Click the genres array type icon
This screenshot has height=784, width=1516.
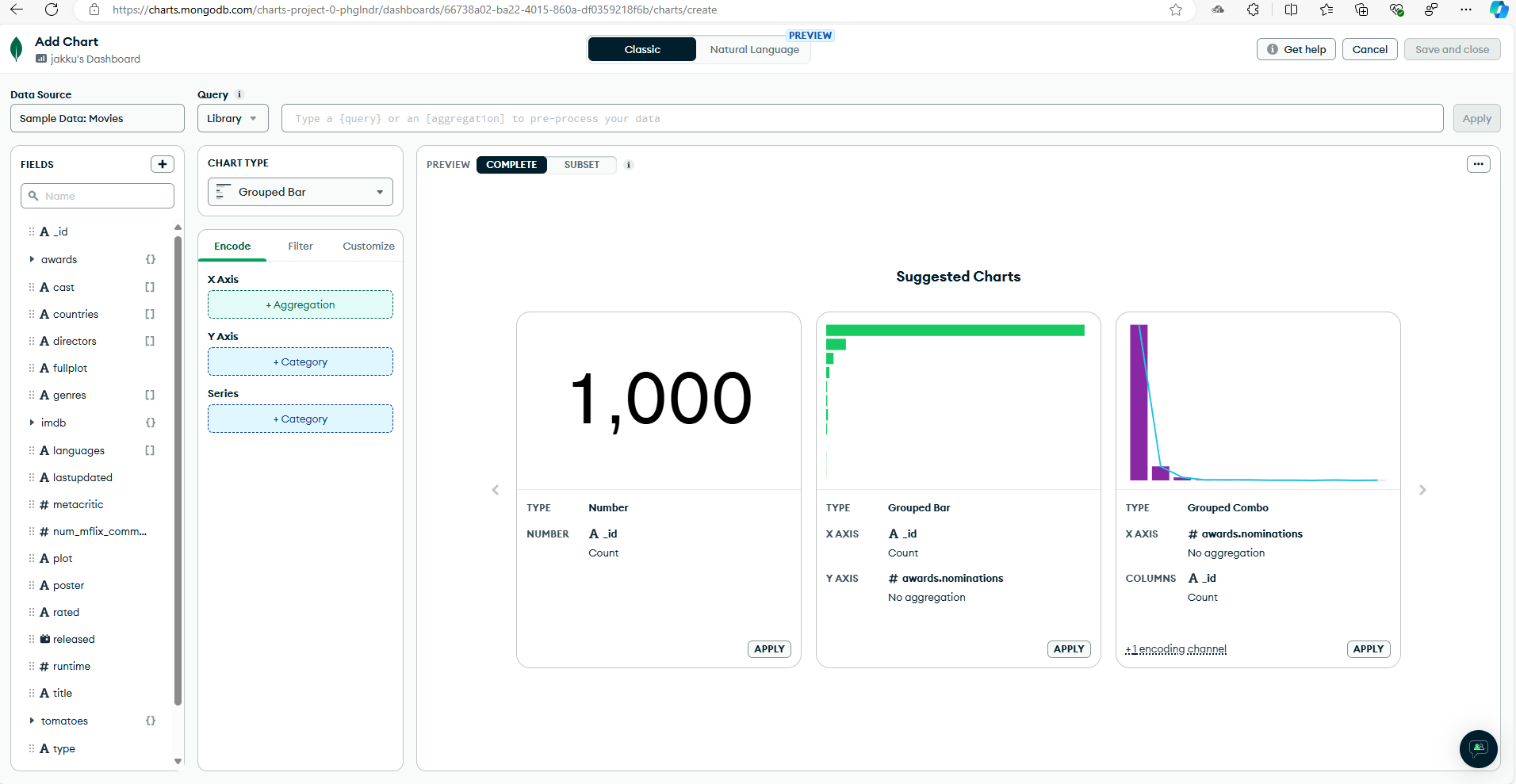point(150,395)
